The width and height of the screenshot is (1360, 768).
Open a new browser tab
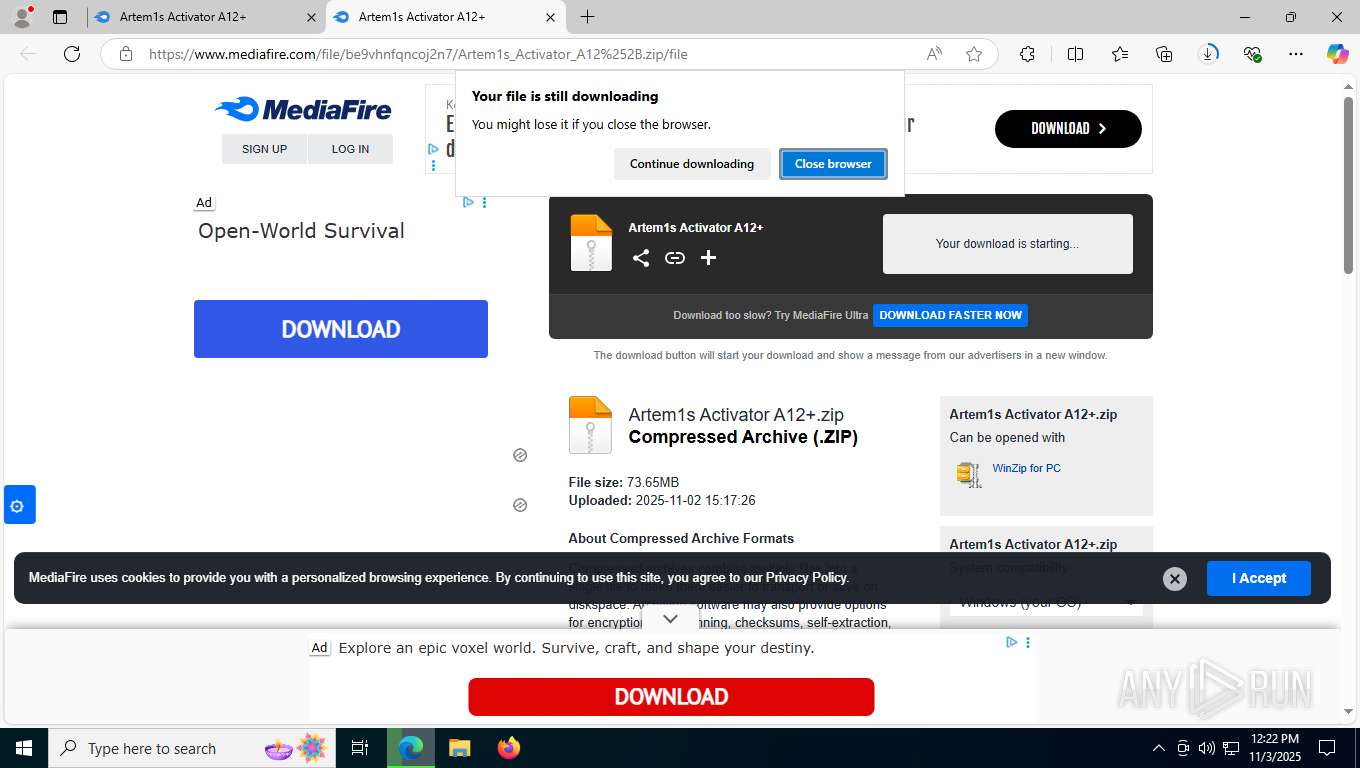click(587, 17)
